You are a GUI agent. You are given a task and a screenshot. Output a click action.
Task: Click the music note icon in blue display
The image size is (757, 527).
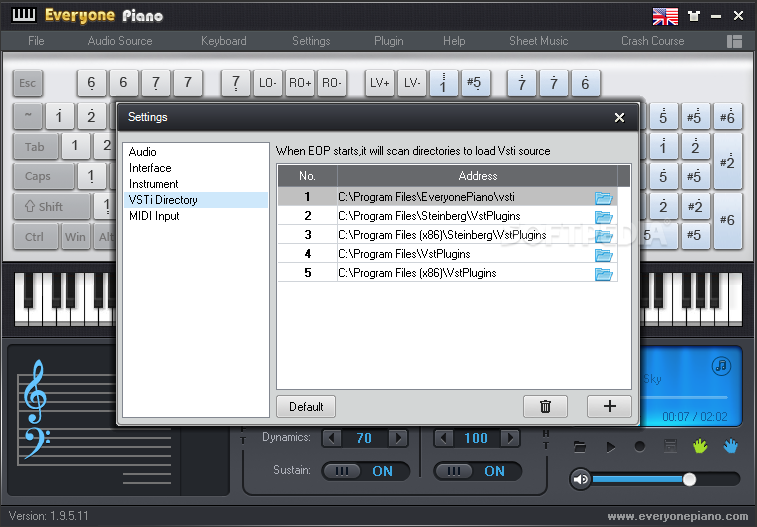(721, 365)
